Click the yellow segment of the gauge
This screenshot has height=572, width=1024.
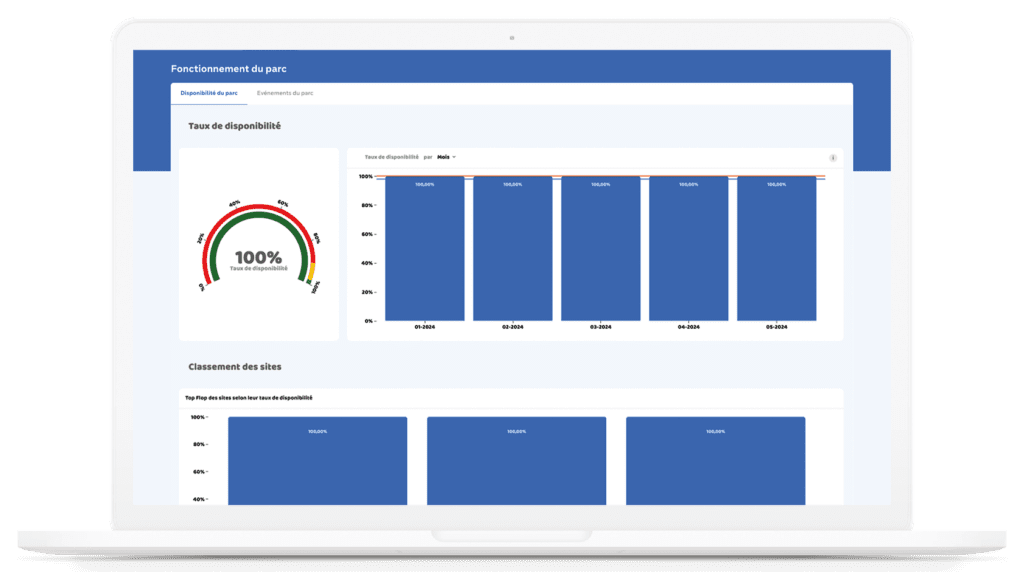click(311, 271)
